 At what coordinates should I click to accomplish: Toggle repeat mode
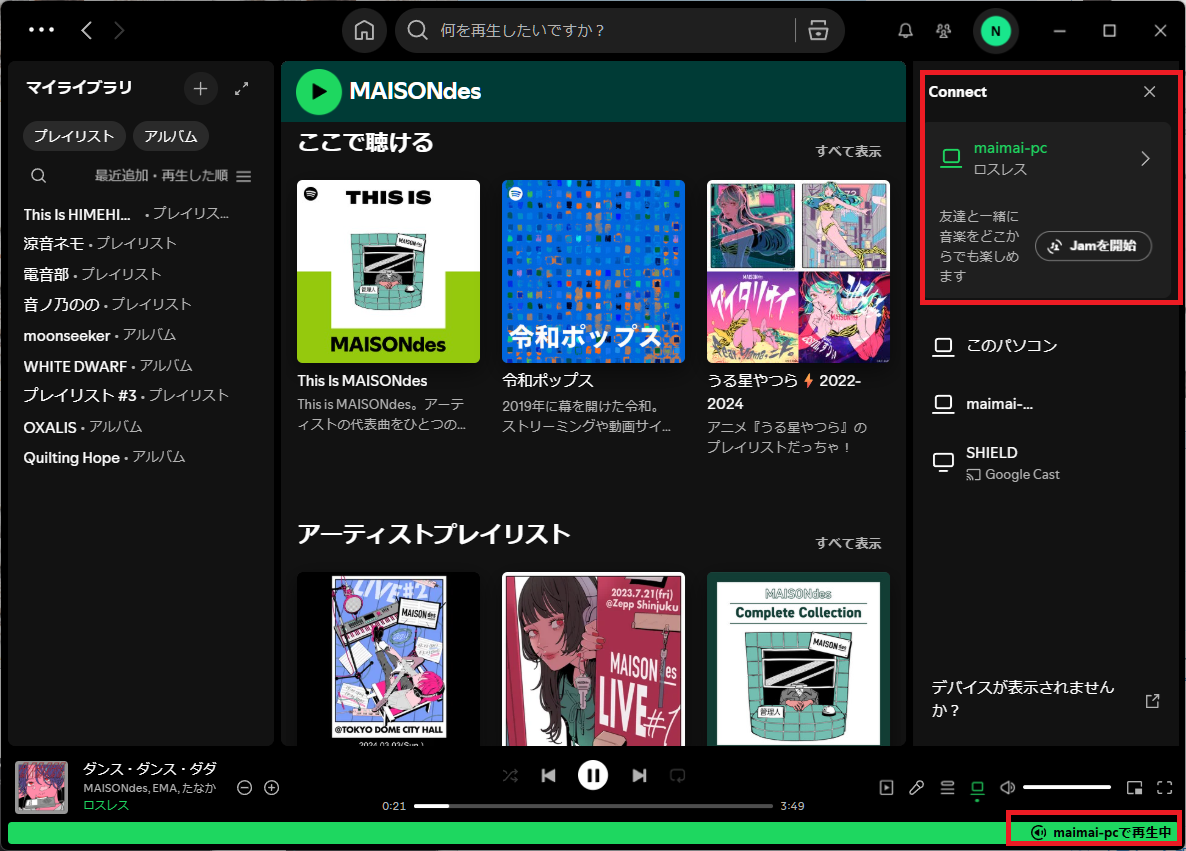(678, 775)
